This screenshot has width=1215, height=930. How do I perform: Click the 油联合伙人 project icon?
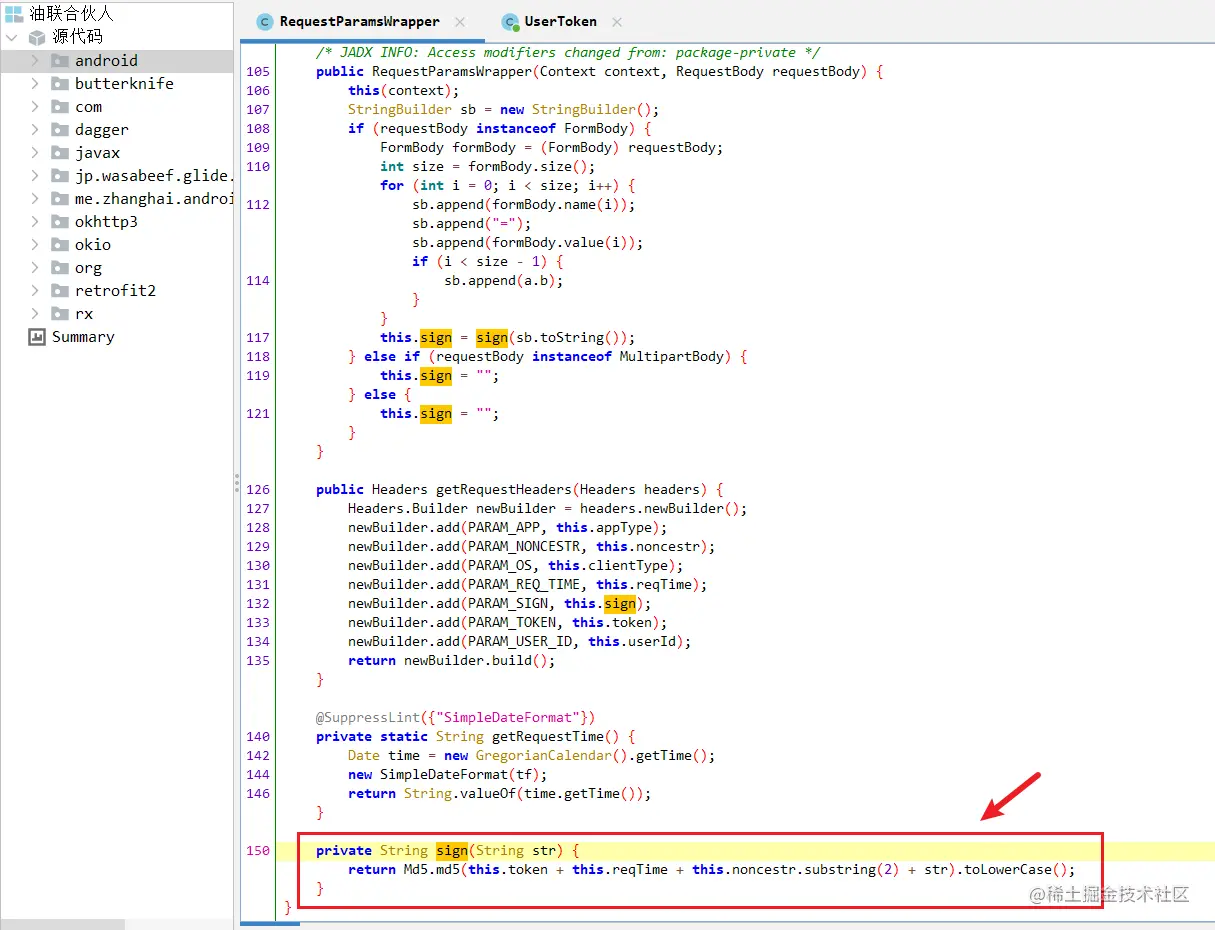pyautogui.click(x=13, y=14)
